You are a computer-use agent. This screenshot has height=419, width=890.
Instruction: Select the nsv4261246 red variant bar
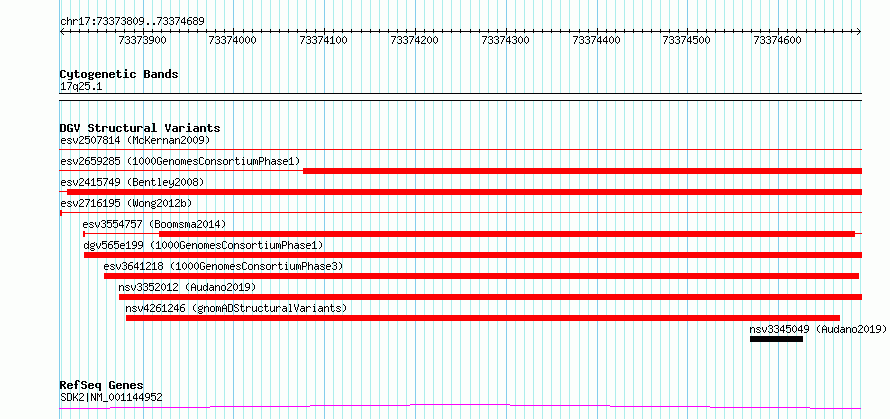[482, 318]
